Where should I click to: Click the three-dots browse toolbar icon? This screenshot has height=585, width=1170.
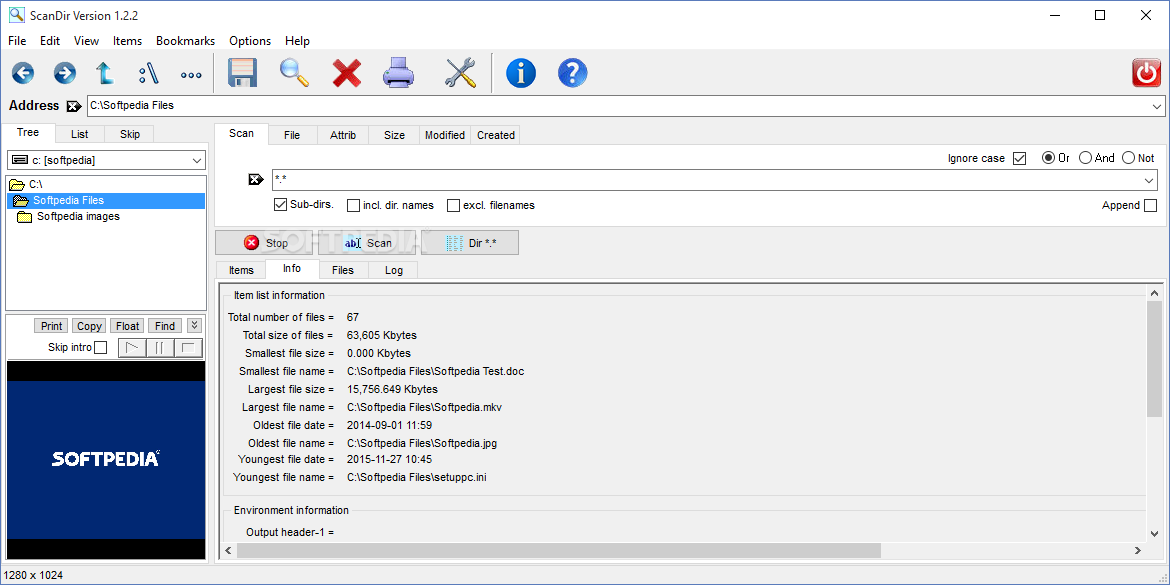click(192, 75)
